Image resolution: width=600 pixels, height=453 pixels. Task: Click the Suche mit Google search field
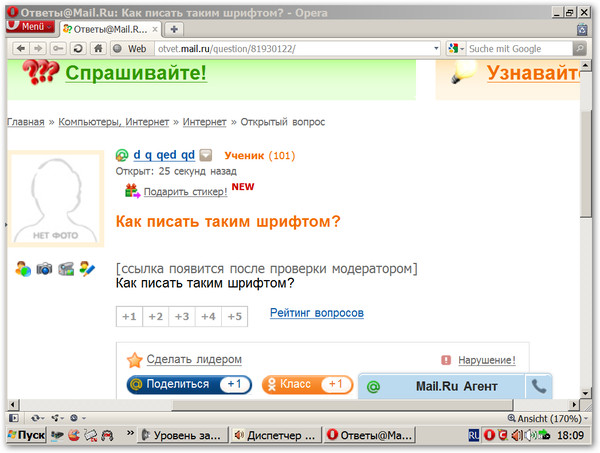pyautogui.click(x=519, y=49)
